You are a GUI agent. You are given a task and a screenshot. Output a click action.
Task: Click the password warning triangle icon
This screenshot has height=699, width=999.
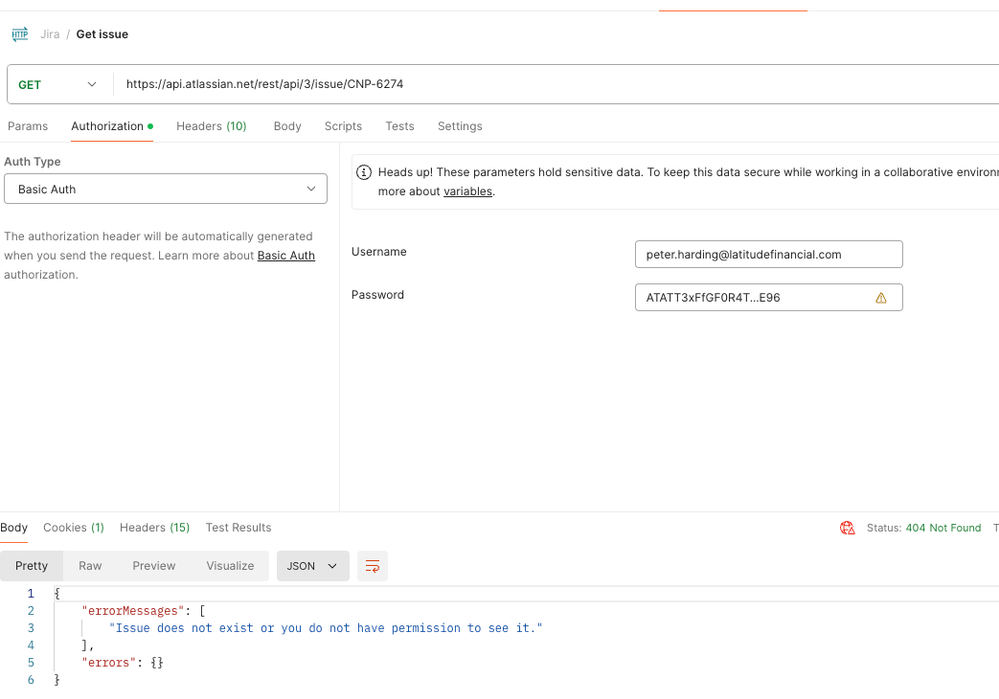880,298
